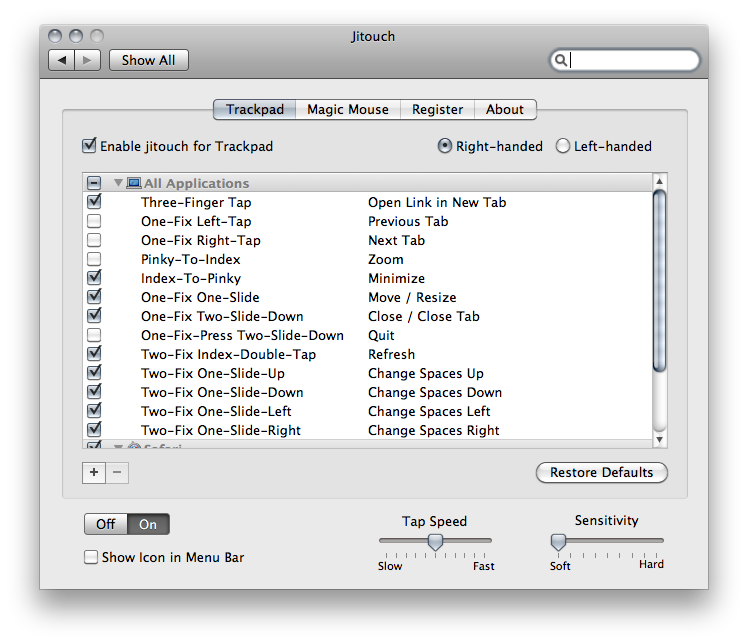Select the Right-handed radio button
The image size is (748, 644).
[445, 145]
